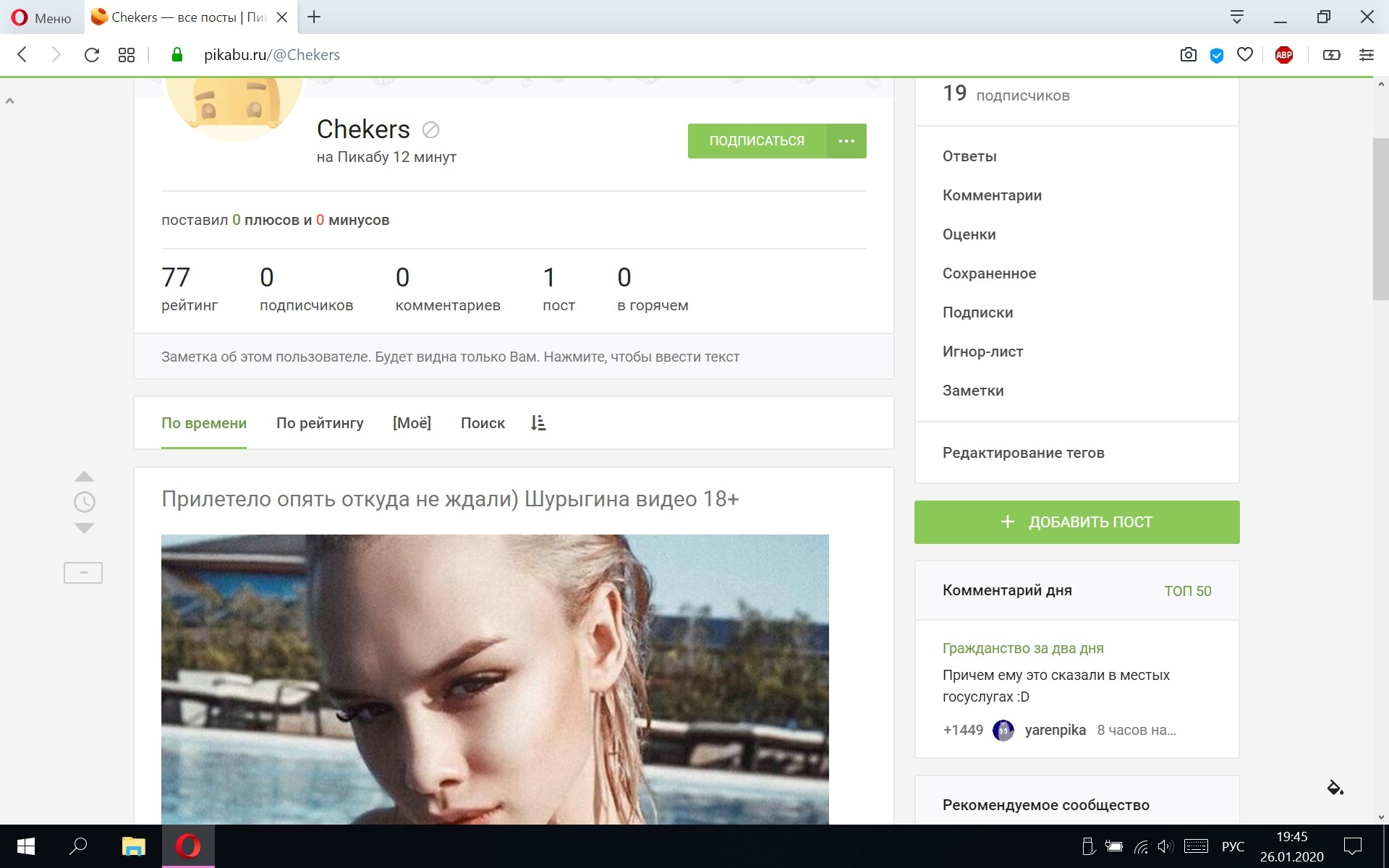Open Opera snapshot camera icon
Image resolution: width=1389 pixels, height=868 pixels.
pos(1188,55)
